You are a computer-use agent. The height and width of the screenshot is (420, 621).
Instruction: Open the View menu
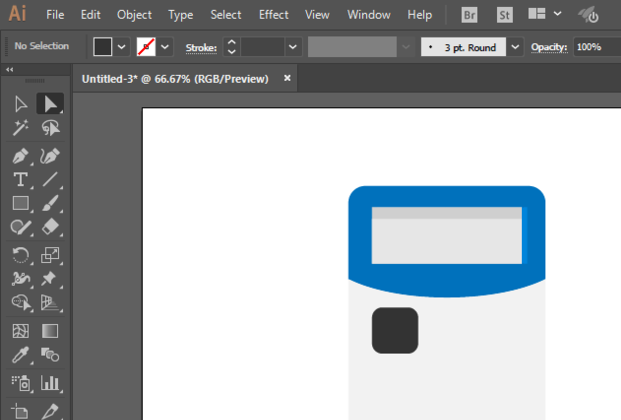[317, 15]
